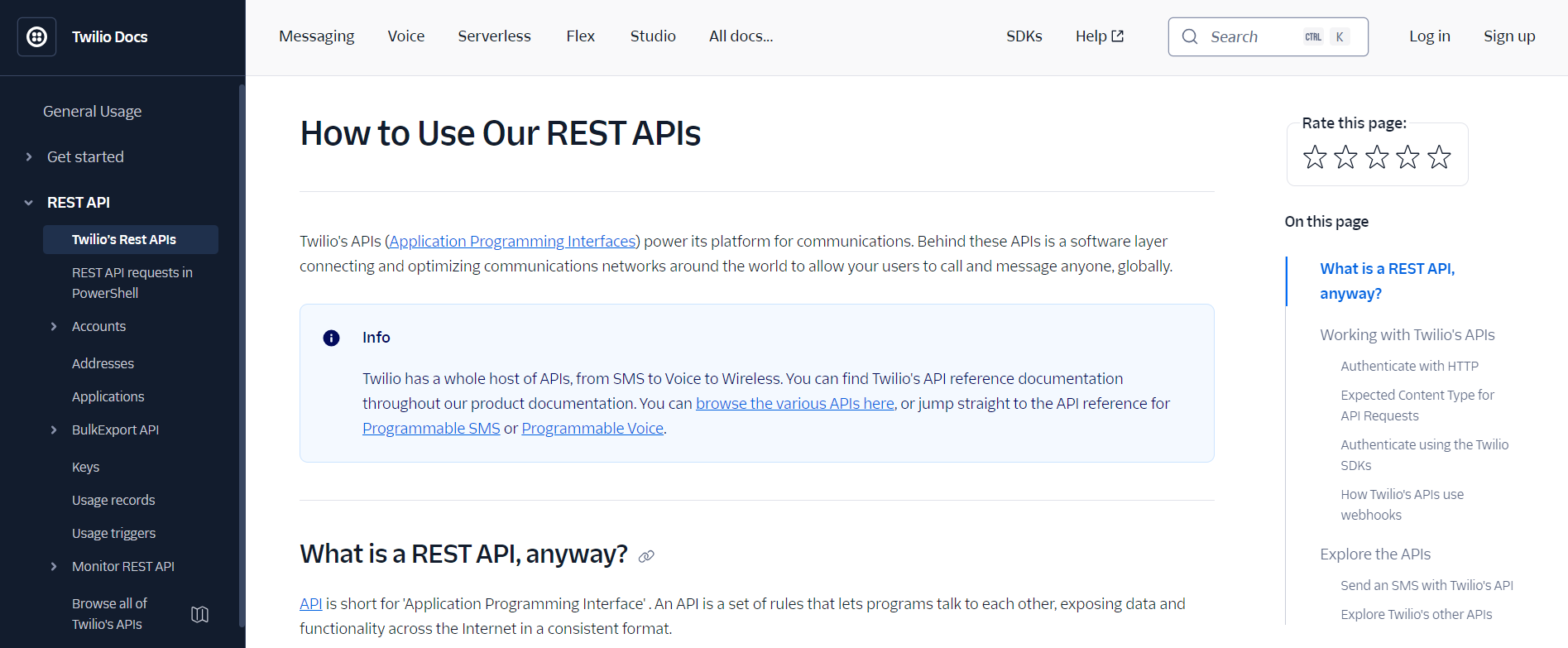Open Programmable SMS link
The width and height of the screenshot is (1568, 648).
(431, 428)
